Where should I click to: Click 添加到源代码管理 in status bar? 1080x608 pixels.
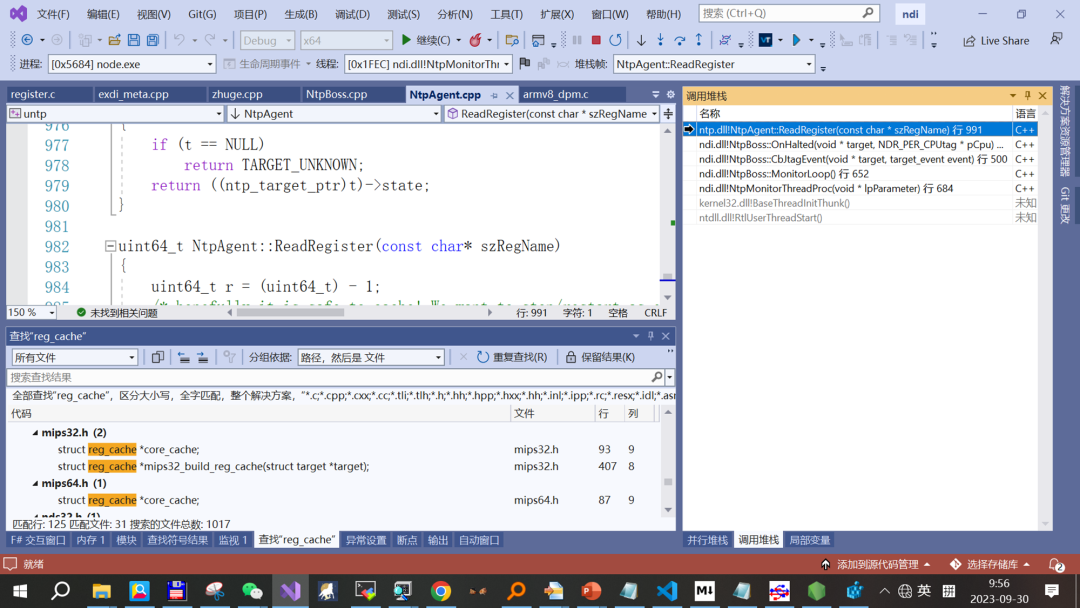(875, 565)
